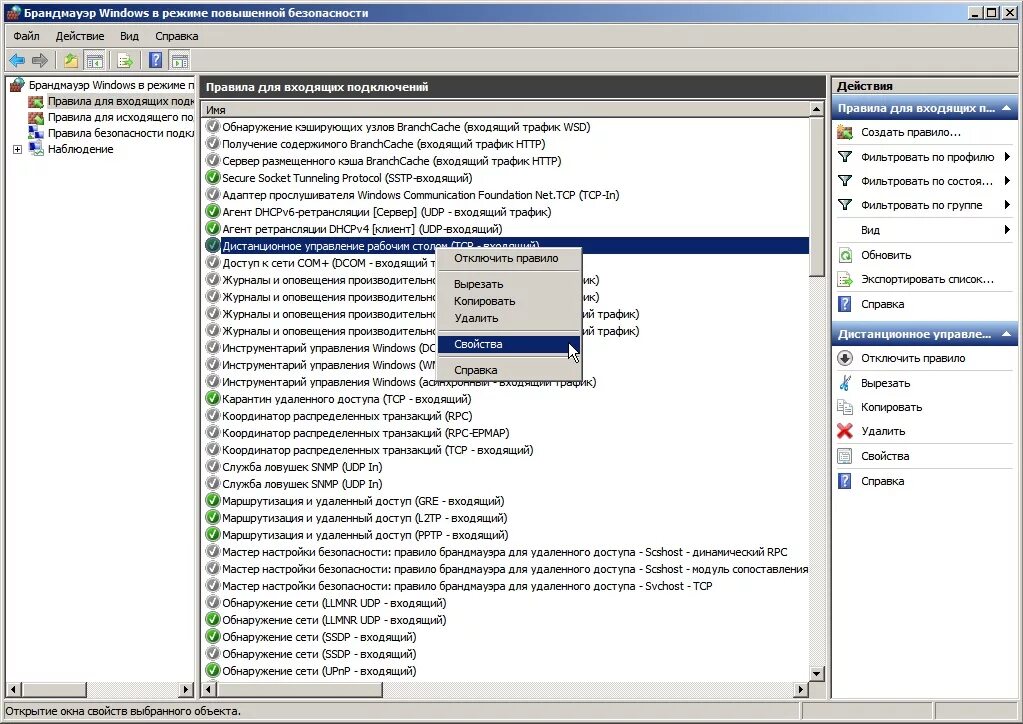Click Экспортировать список... link

click(x=927, y=279)
